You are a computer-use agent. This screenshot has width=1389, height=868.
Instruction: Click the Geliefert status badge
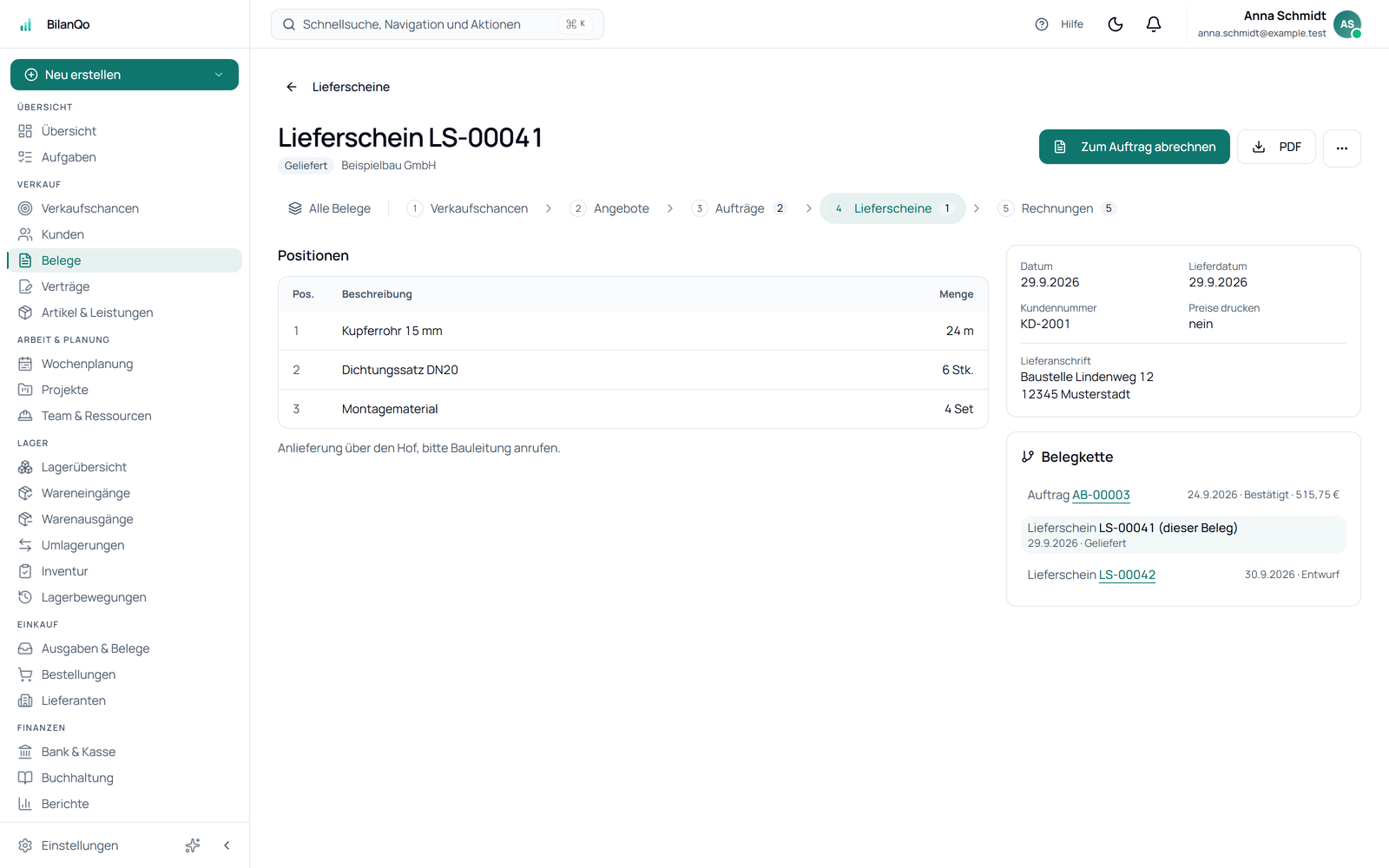pos(306,166)
